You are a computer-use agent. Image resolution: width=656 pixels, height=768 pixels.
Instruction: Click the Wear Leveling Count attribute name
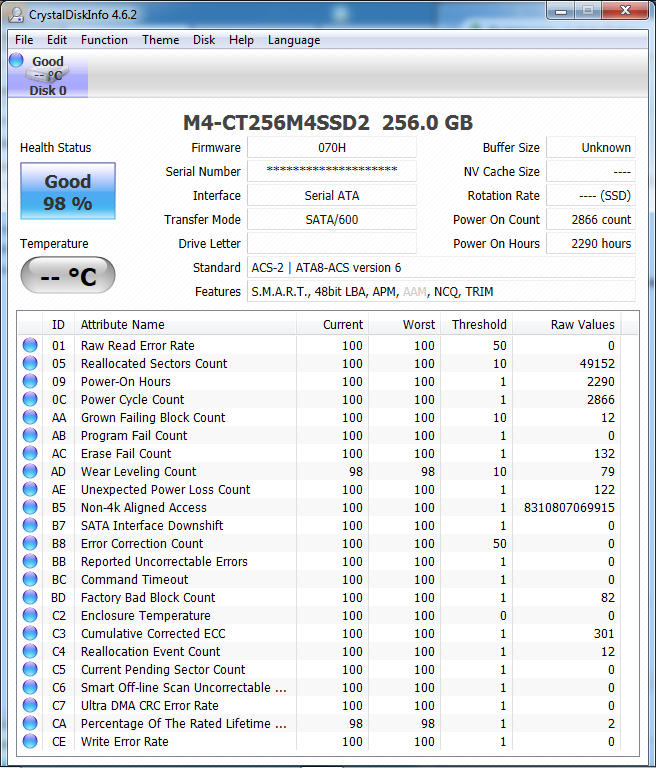pyautogui.click(x=139, y=471)
